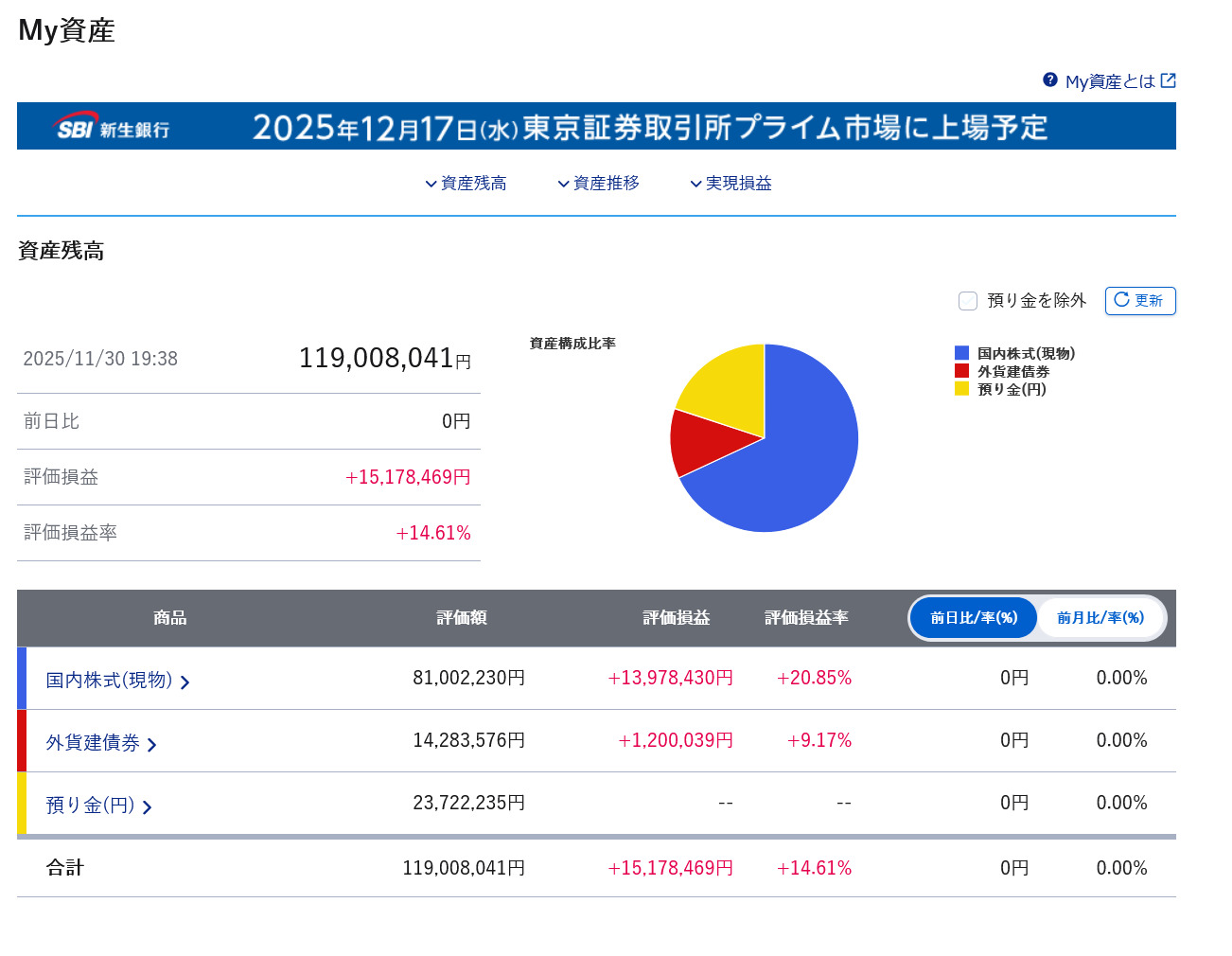
Task: Click the SBI新生銀行 logo in banner
Action: (113, 127)
